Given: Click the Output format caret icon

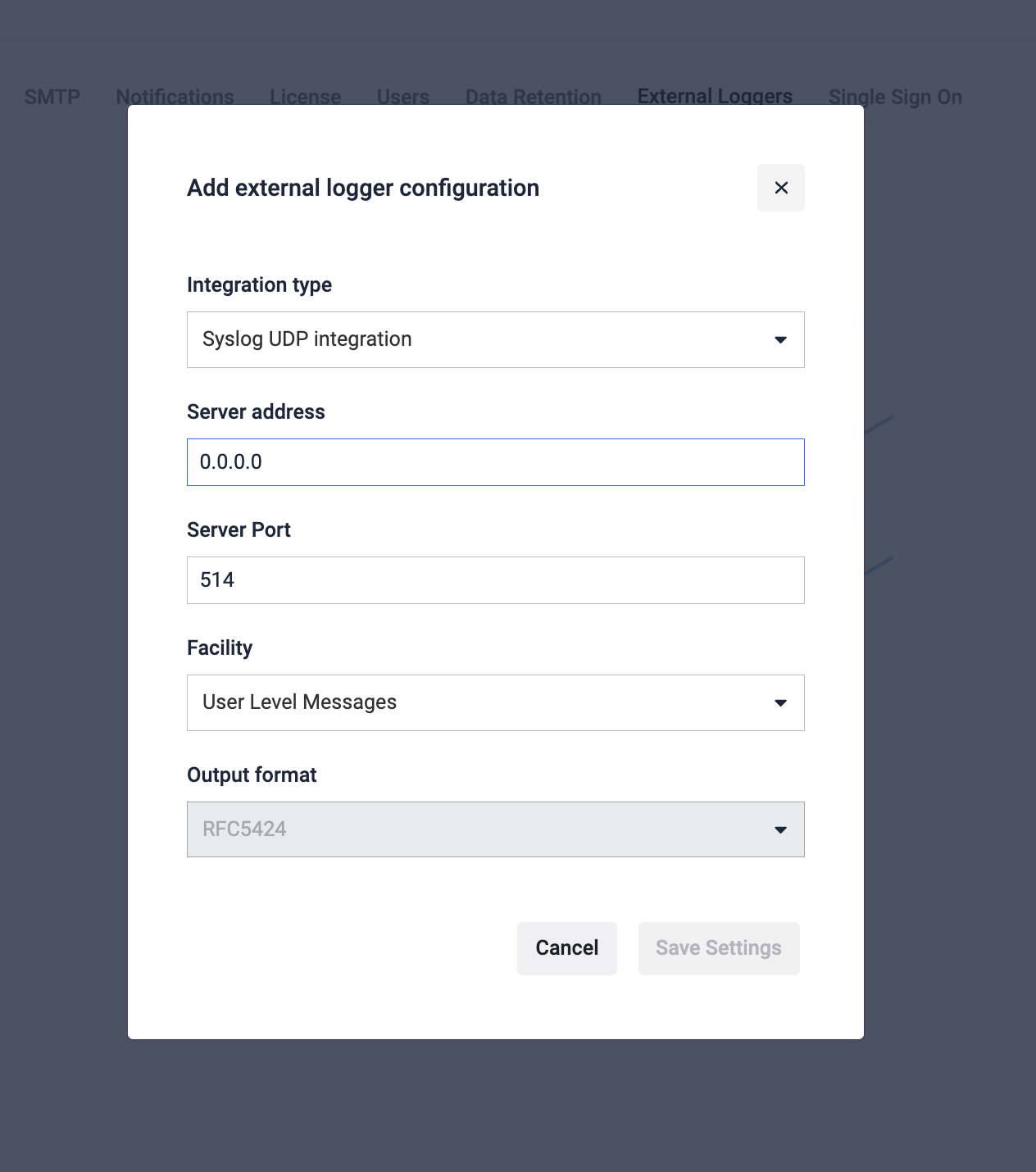Looking at the screenshot, I should coord(781,829).
